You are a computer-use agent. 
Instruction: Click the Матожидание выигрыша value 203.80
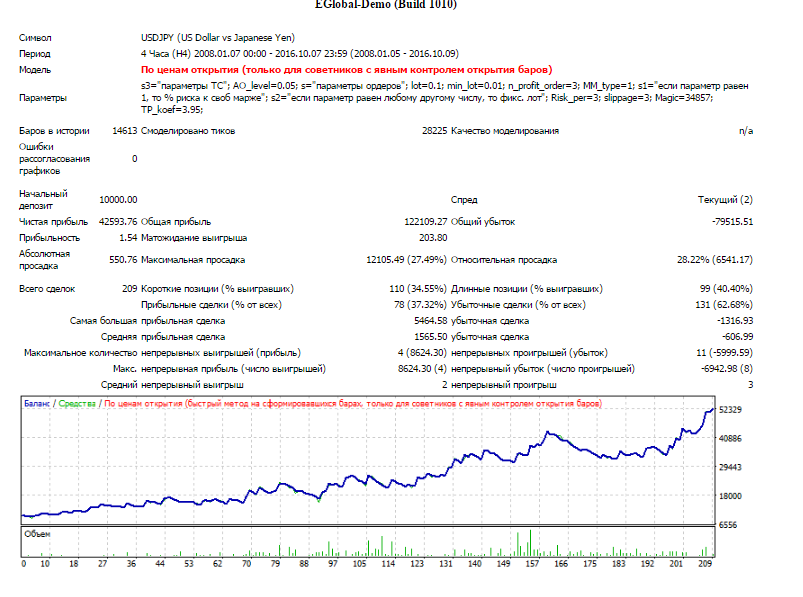433,238
